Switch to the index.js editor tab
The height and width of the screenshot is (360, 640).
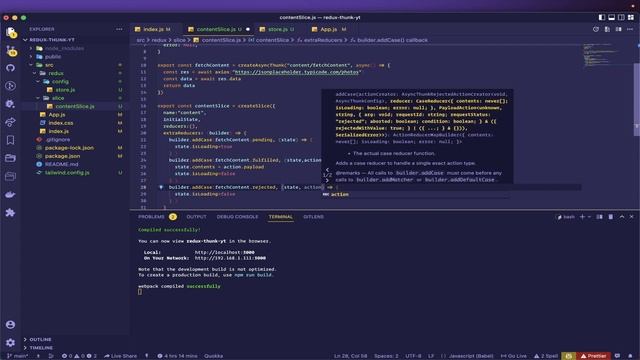(x=153, y=29)
